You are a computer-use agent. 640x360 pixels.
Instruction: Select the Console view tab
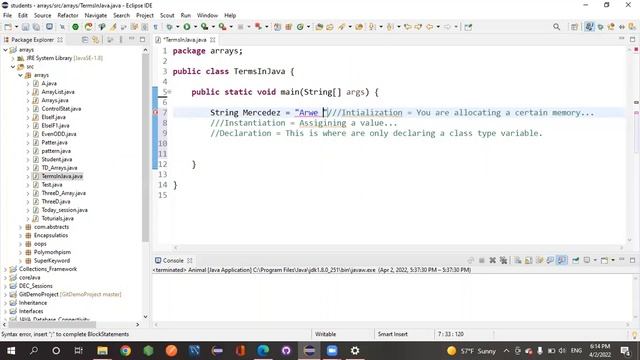click(x=173, y=260)
